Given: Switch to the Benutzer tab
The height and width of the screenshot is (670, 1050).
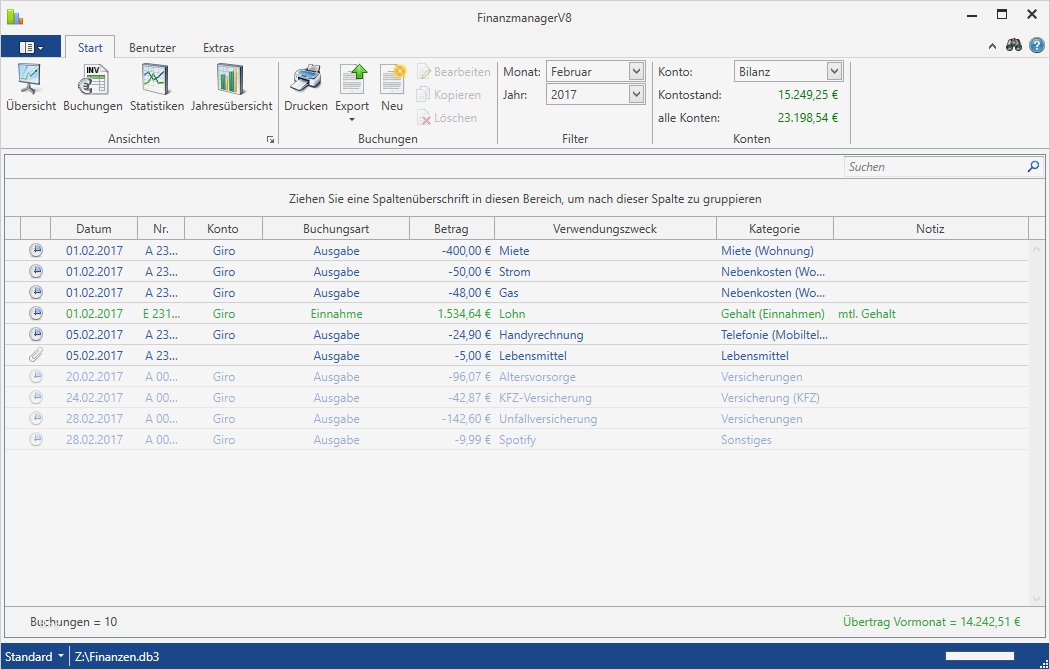Looking at the screenshot, I should [152, 47].
